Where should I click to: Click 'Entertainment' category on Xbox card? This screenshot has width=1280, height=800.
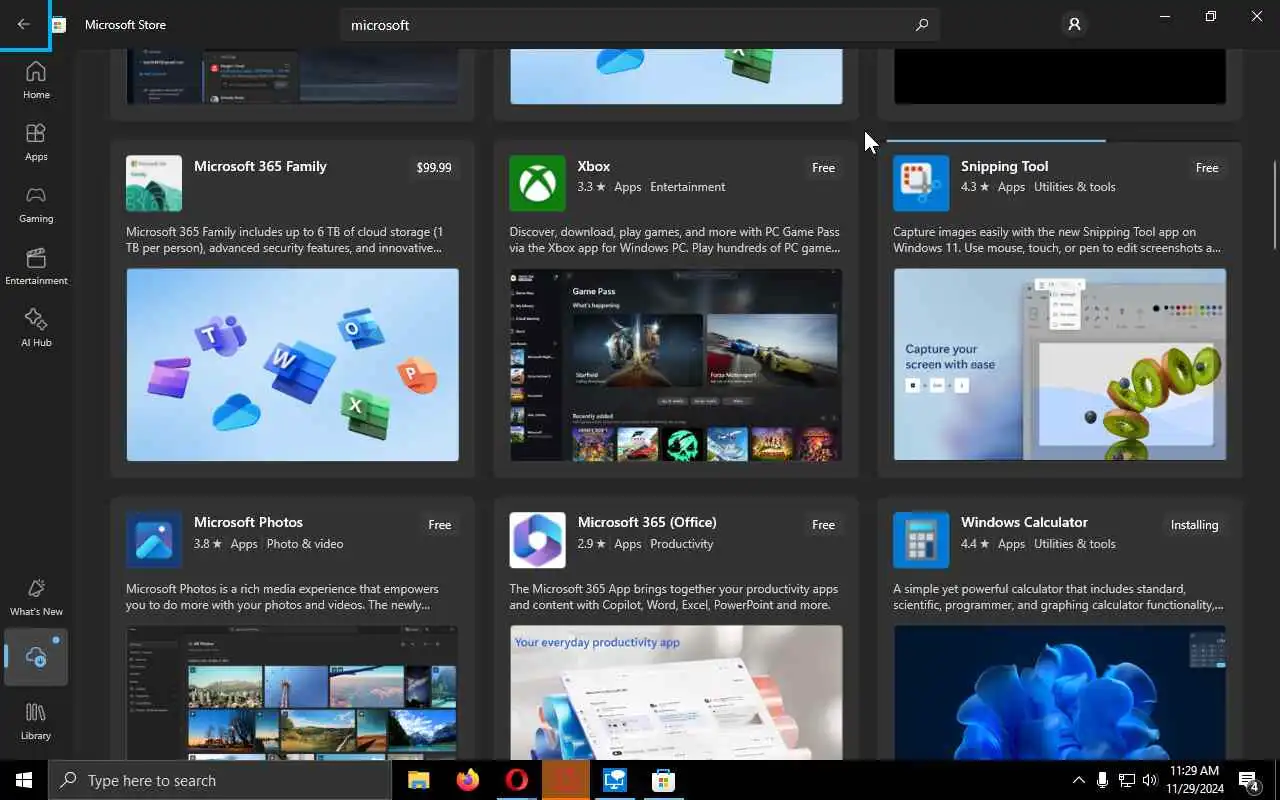coord(688,187)
